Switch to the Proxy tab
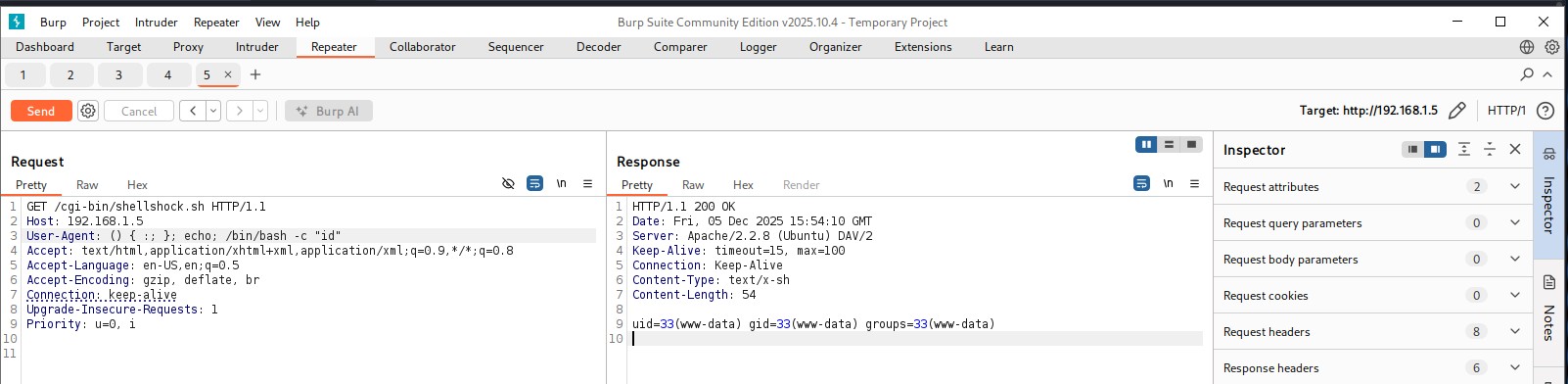 coord(188,47)
